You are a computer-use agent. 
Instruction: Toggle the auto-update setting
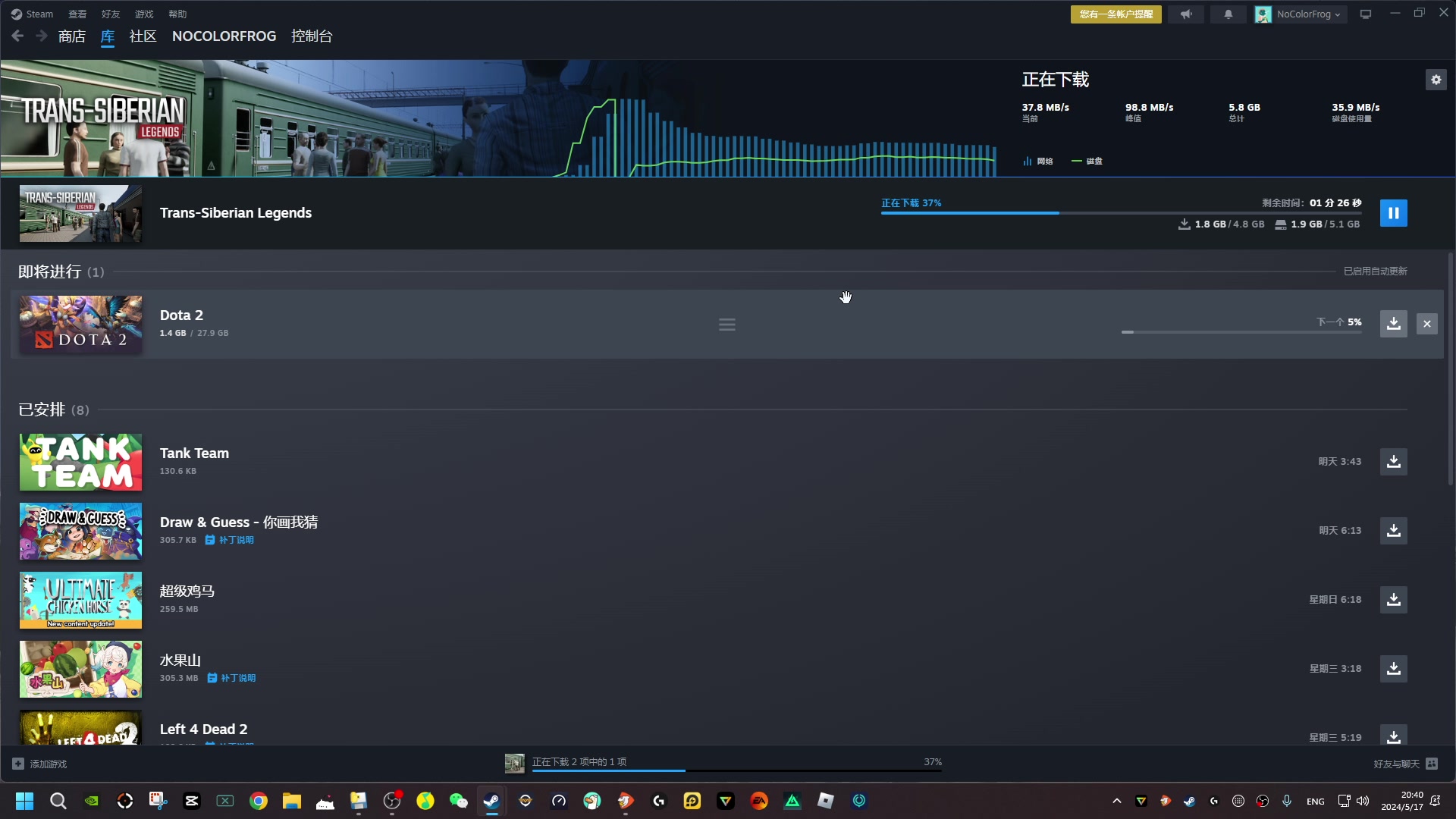pos(1376,271)
